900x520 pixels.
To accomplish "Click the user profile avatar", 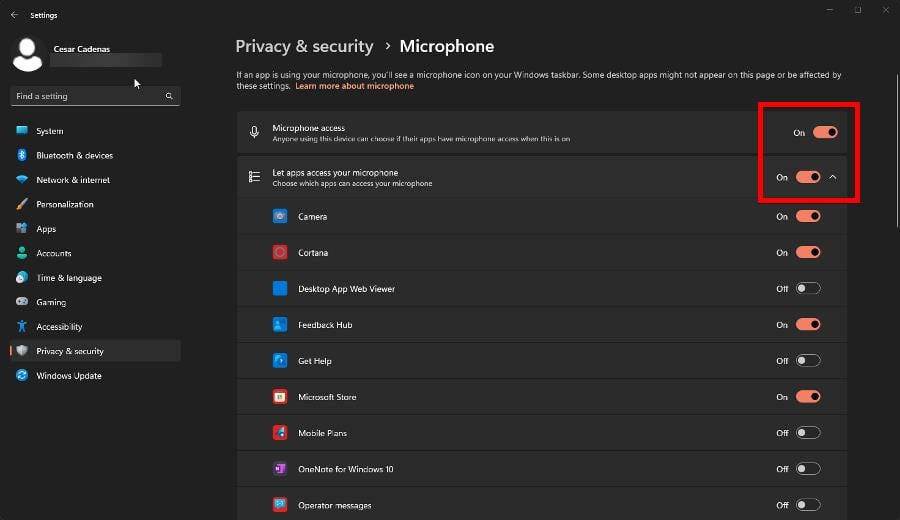I will [x=27, y=55].
